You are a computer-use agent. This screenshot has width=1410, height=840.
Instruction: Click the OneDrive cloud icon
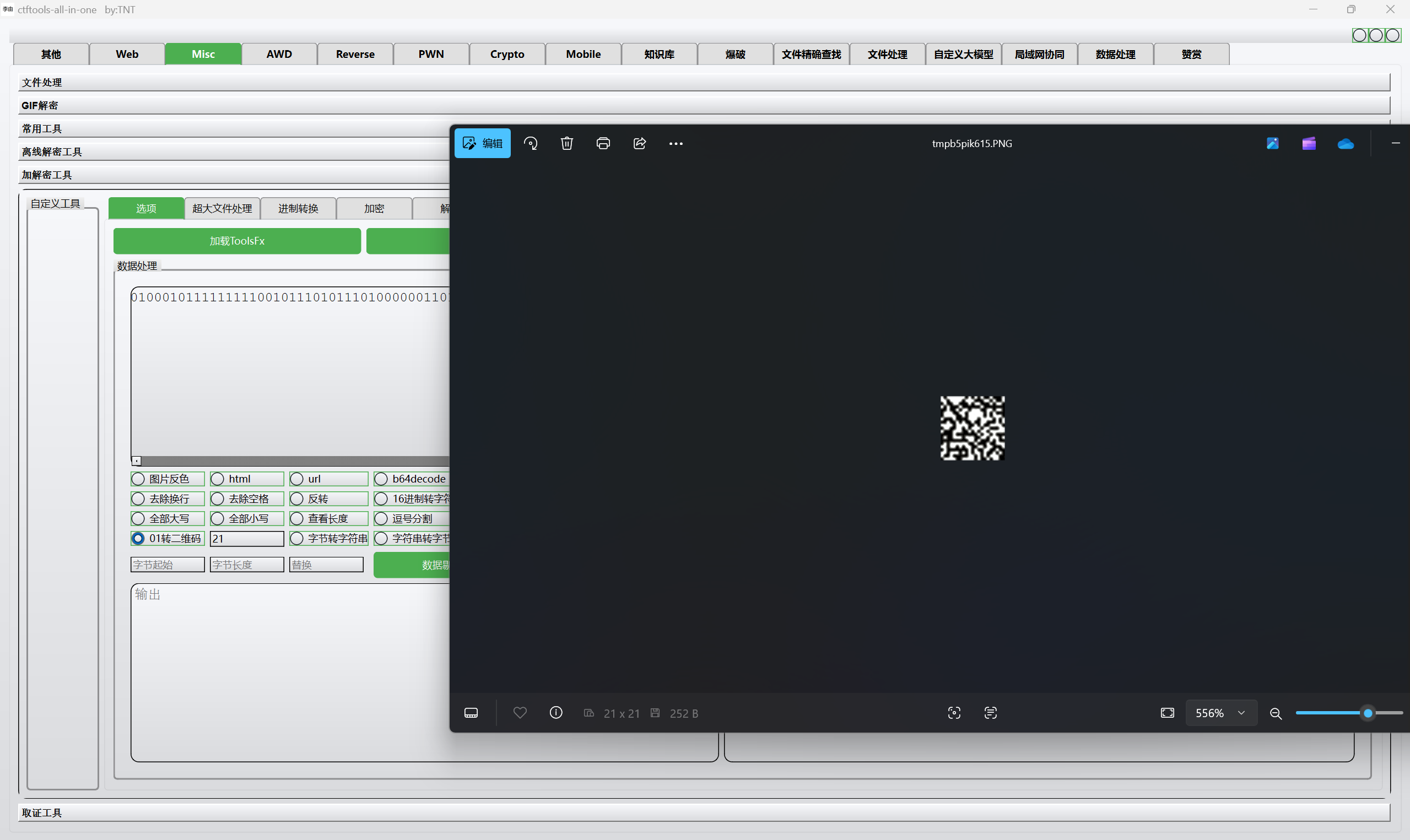(1346, 144)
